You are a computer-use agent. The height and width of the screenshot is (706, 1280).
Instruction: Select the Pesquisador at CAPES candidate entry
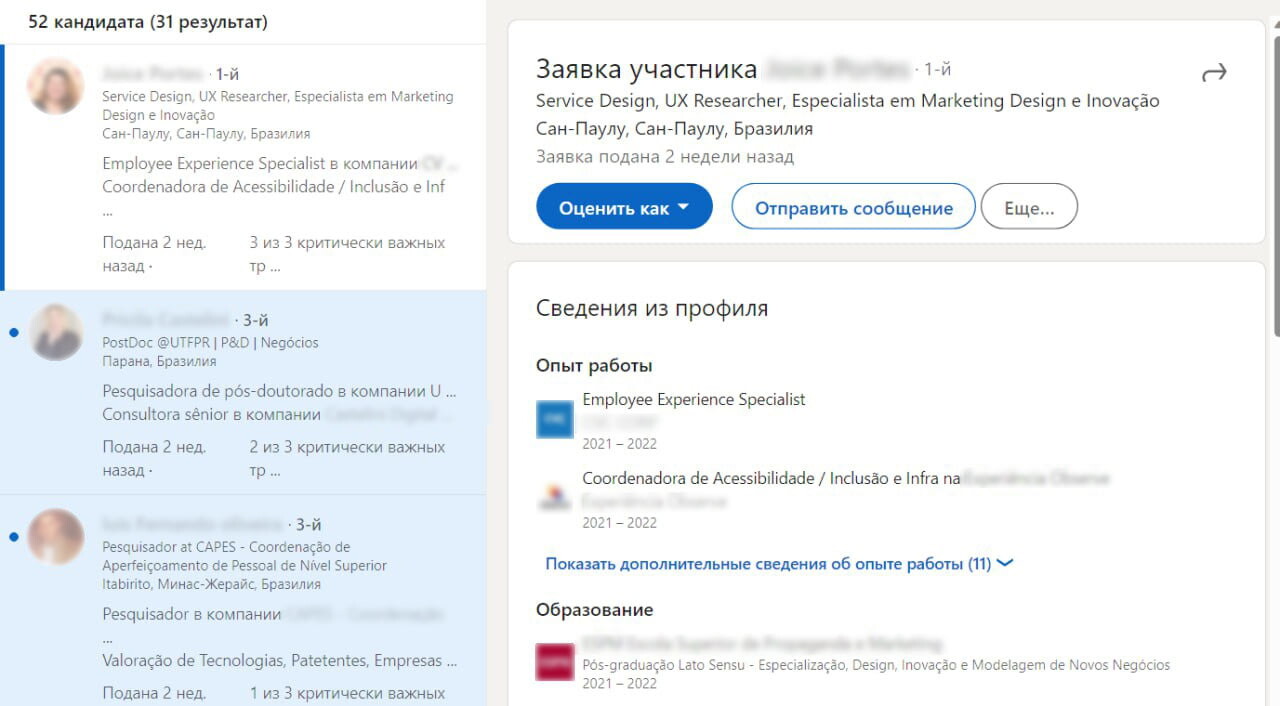tap(243, 600)
